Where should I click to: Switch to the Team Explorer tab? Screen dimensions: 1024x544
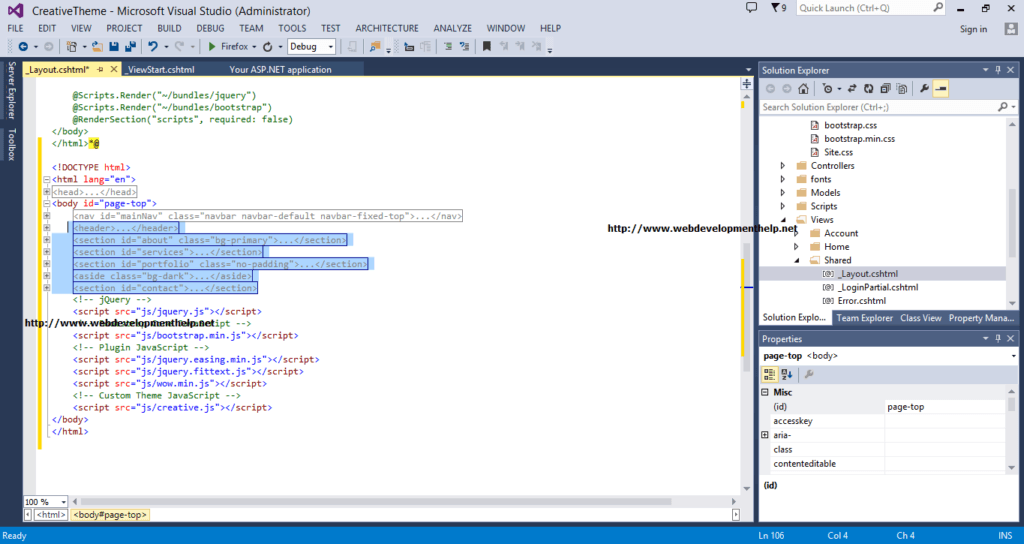(x=864, y=318)
